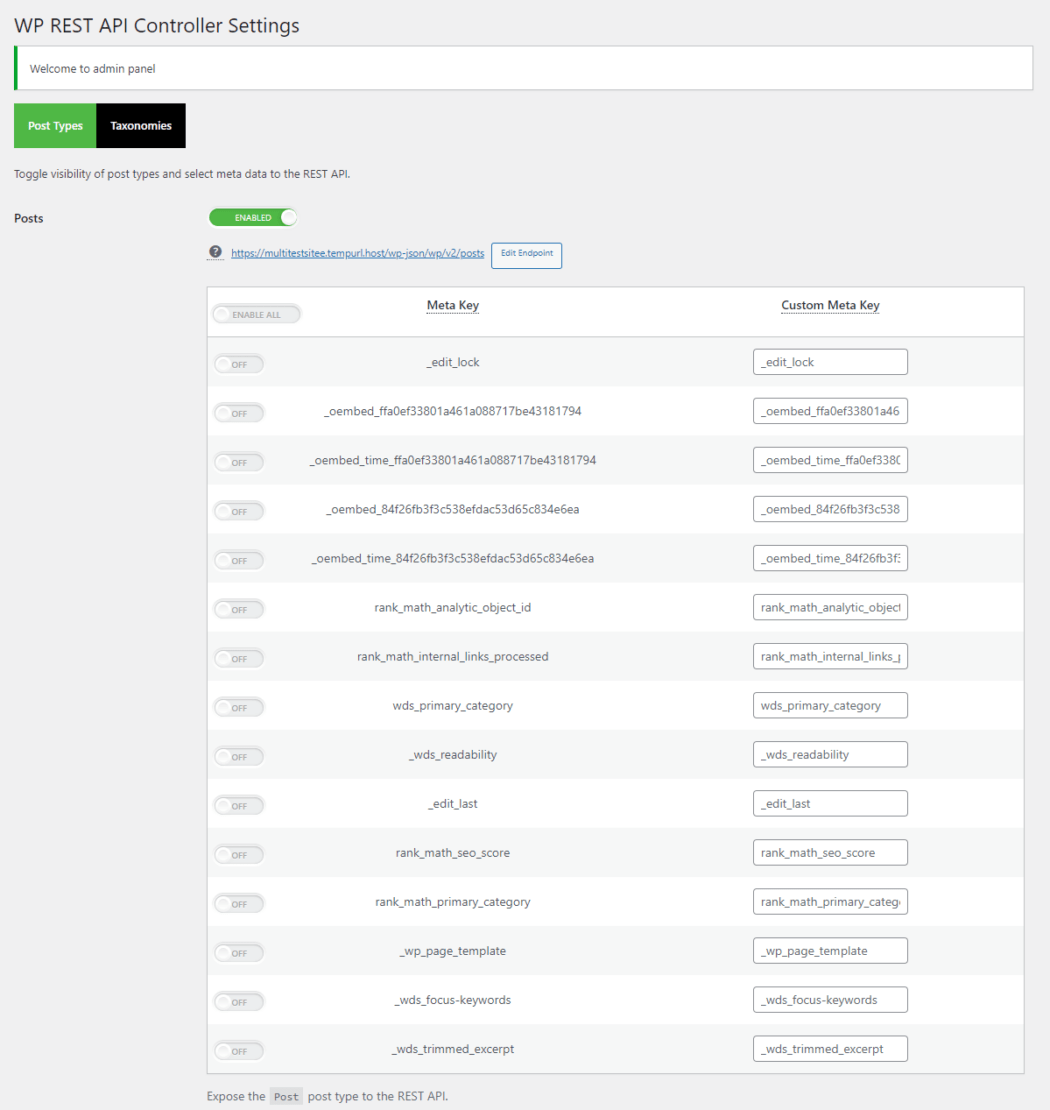Toggle the _wds_readability switch
The image size is (1050, 1110).
[x=239, y=757]
